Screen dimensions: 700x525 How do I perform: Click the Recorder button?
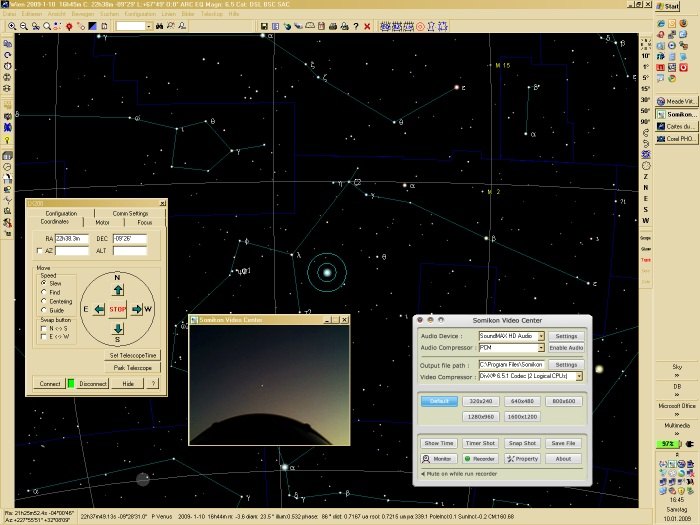(x=479, y=458)
